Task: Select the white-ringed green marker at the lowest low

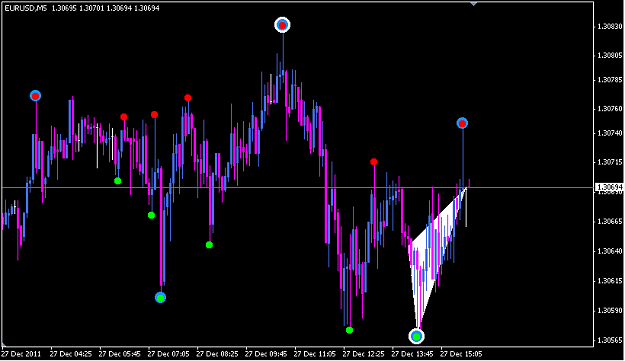Action: [x=417, y=337]
